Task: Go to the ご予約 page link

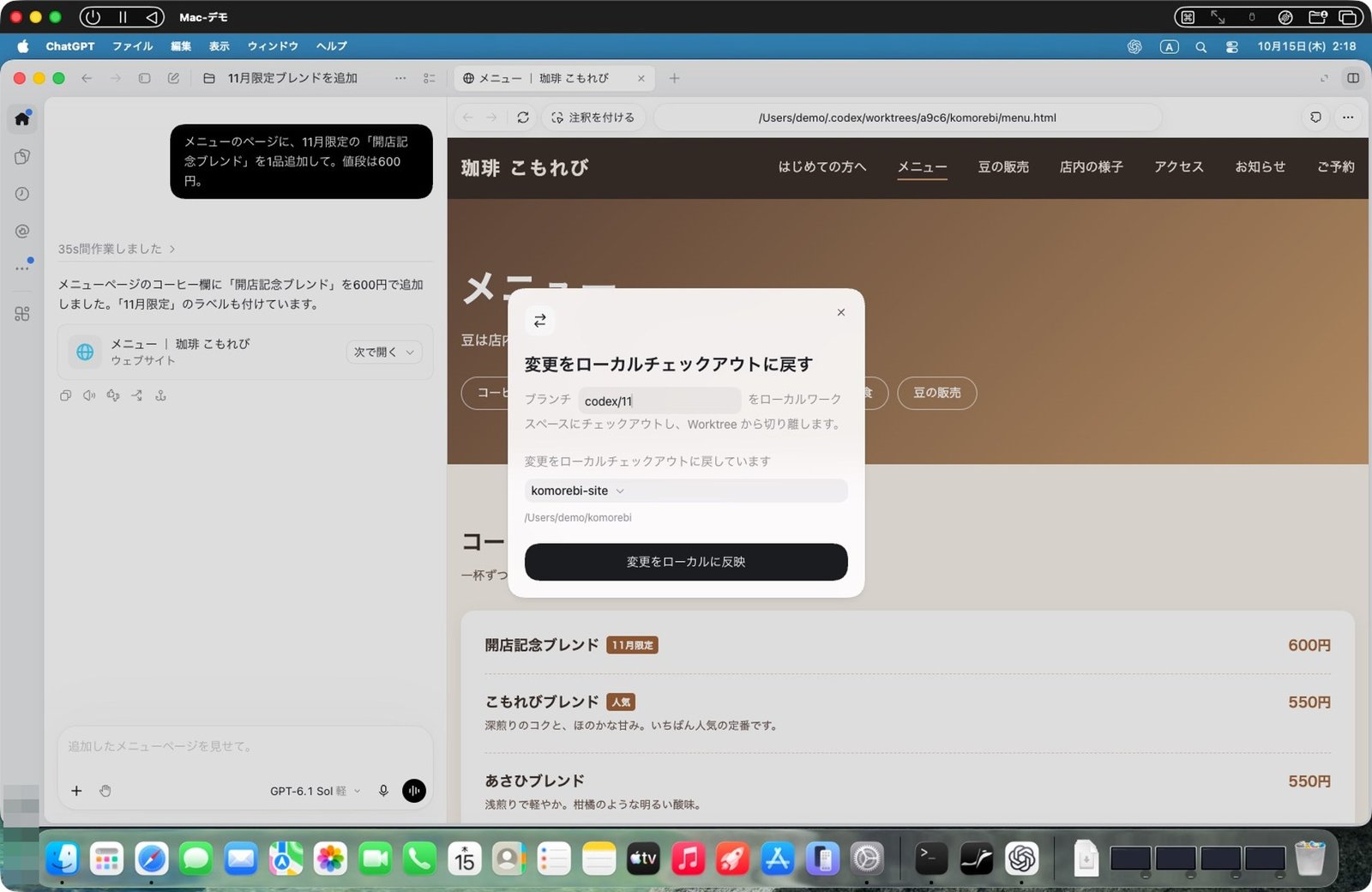Action: click(1336, 167)
